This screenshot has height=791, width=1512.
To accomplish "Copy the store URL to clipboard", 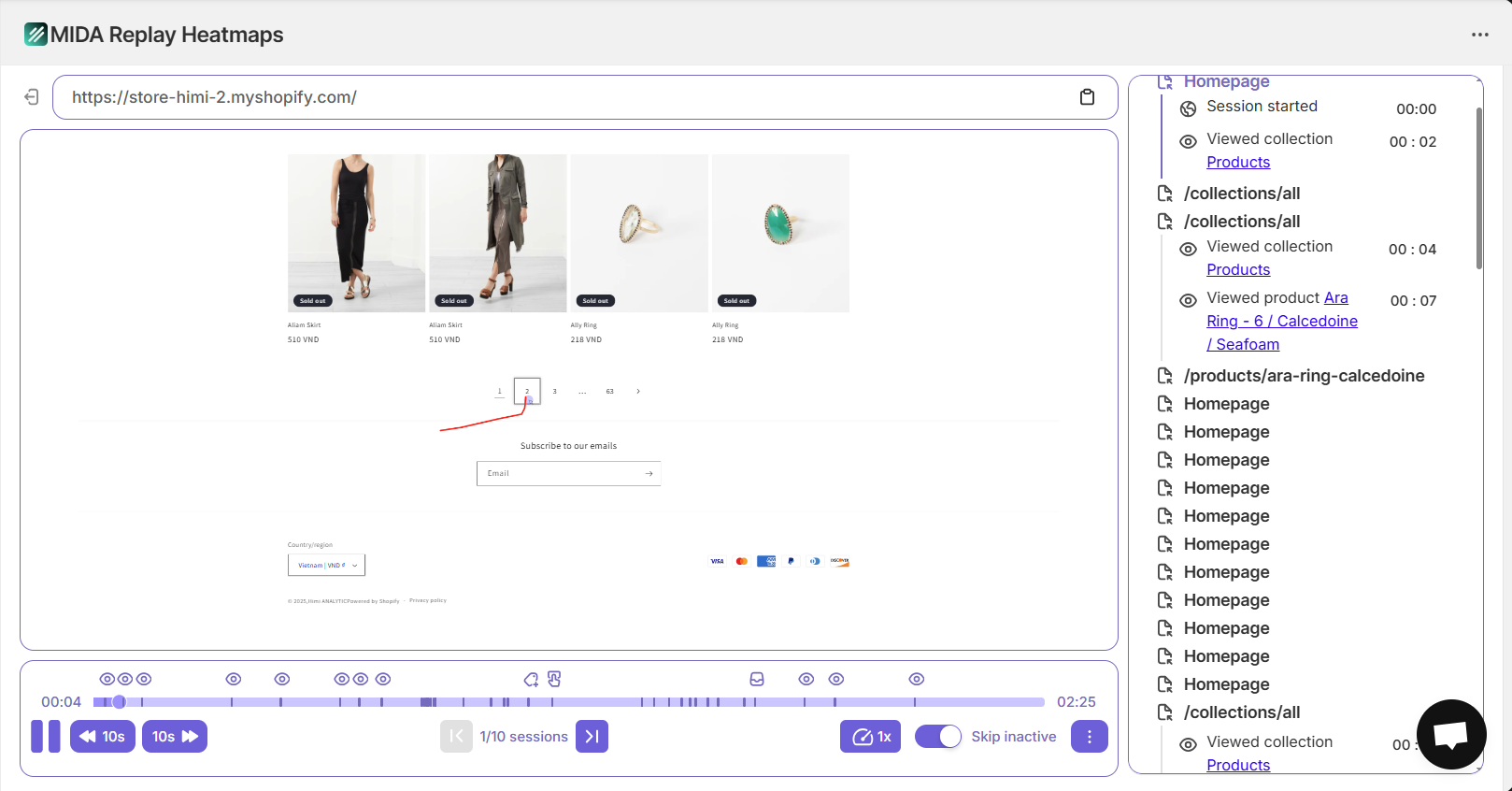I will (1087, 97).
